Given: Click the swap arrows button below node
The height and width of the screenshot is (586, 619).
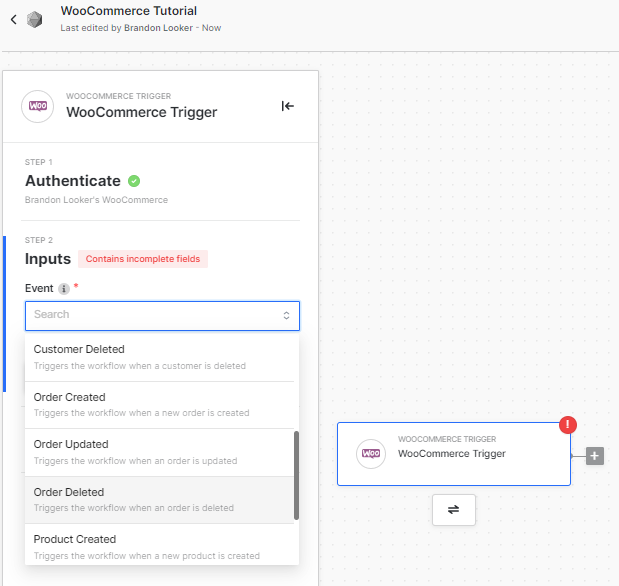Looking at the screenshot, I should [453, 509].
